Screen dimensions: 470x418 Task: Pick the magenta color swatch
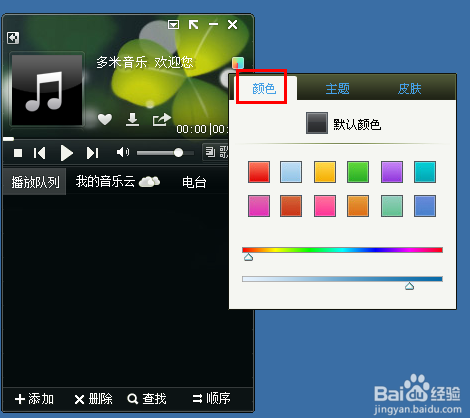pyautogui.click(x=259, y=206)
